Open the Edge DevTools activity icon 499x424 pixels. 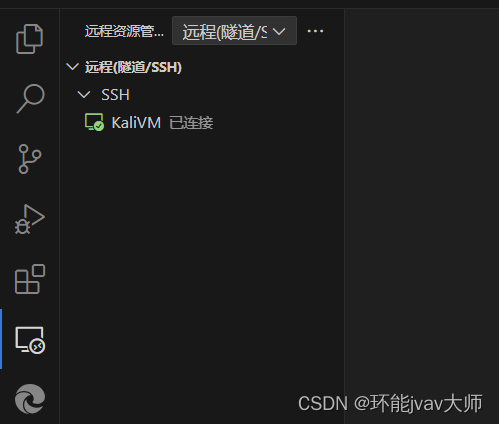(x=30, y=399)
